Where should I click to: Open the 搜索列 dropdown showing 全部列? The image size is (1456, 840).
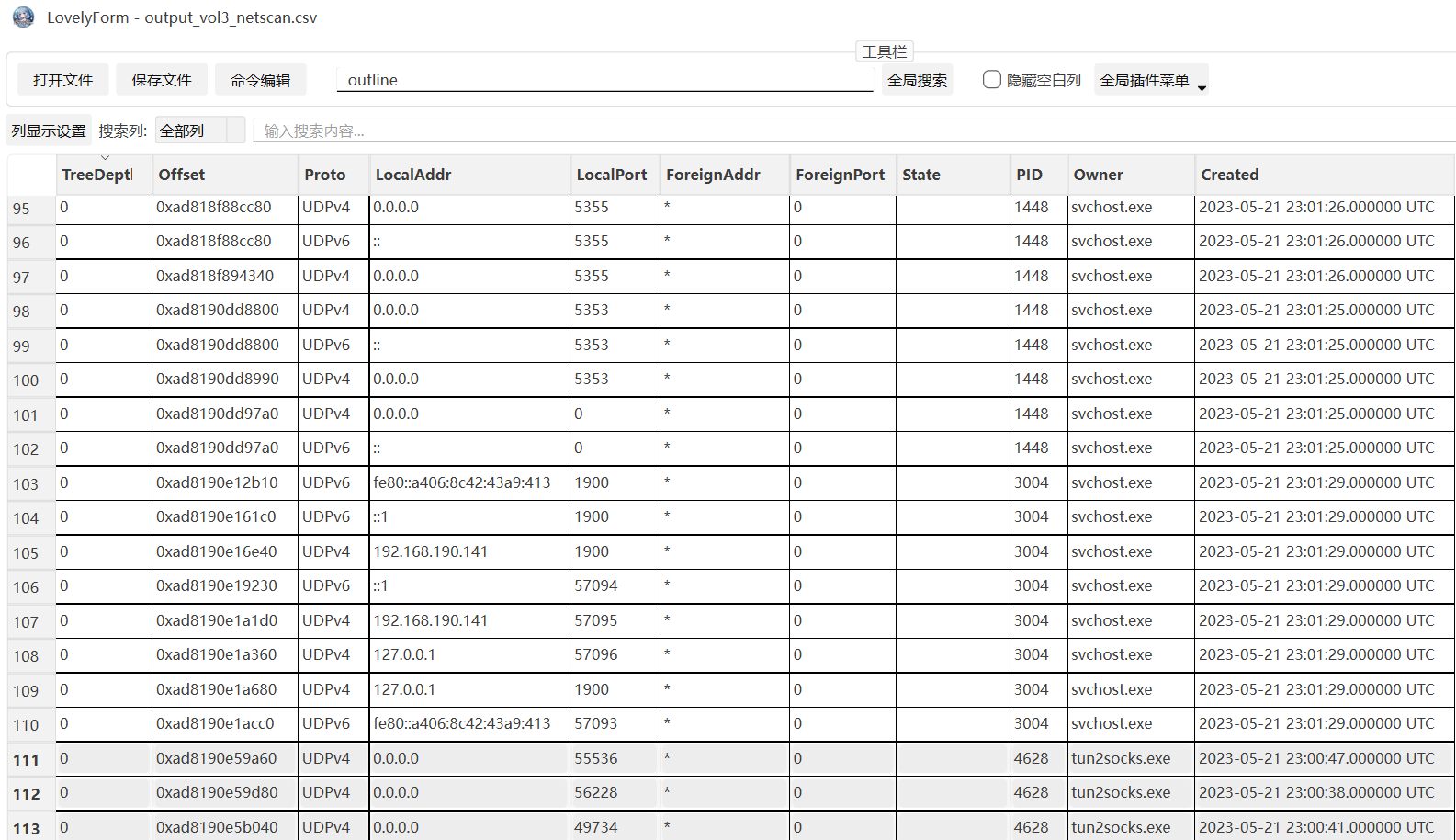click(199, 131)
